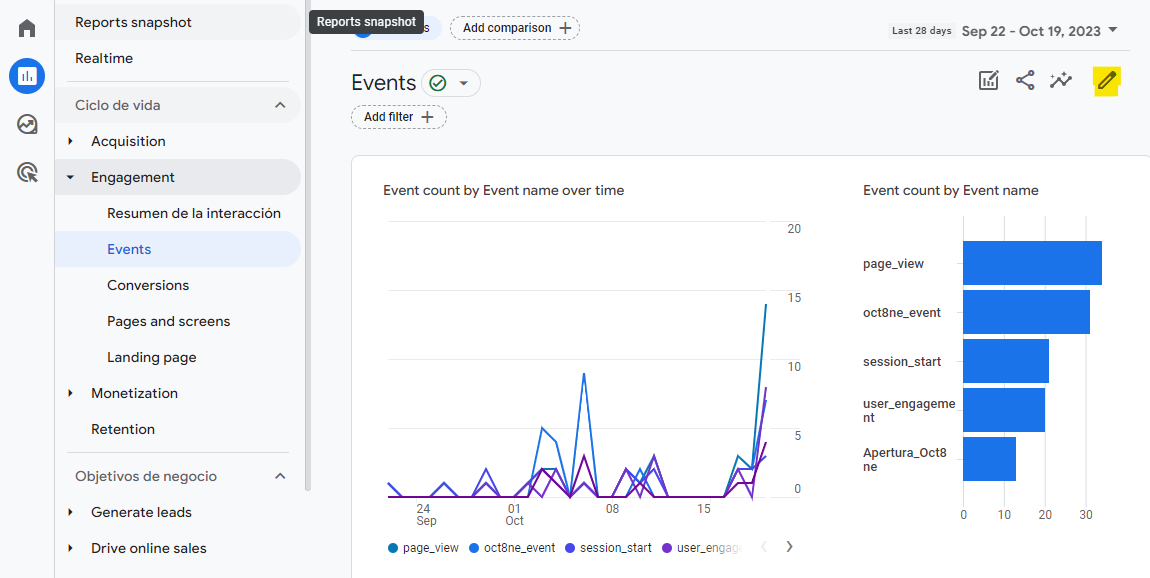Open the Home icon in left rail
The image size is (1150, 578).
(x=27, y=27)
